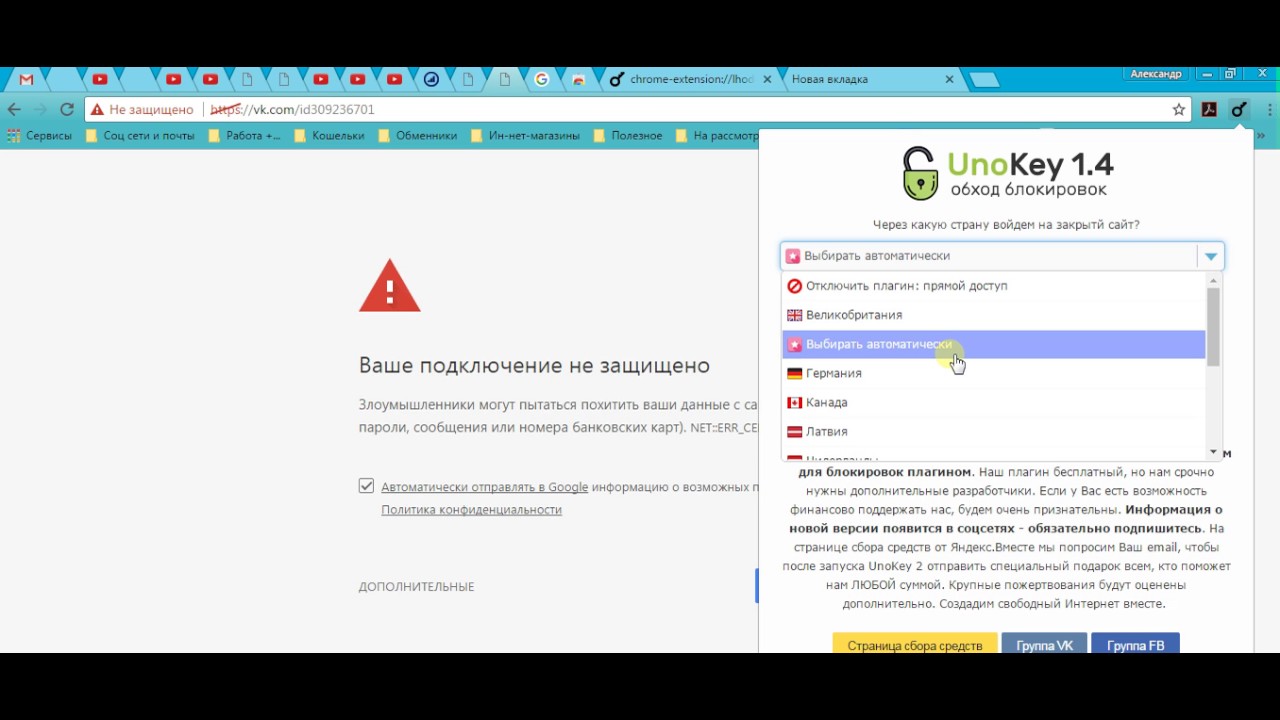Open the Полезное bookmark folder
Viewport: 1280px width, 720px height.
pyautogui.click(x=628, y=135)
